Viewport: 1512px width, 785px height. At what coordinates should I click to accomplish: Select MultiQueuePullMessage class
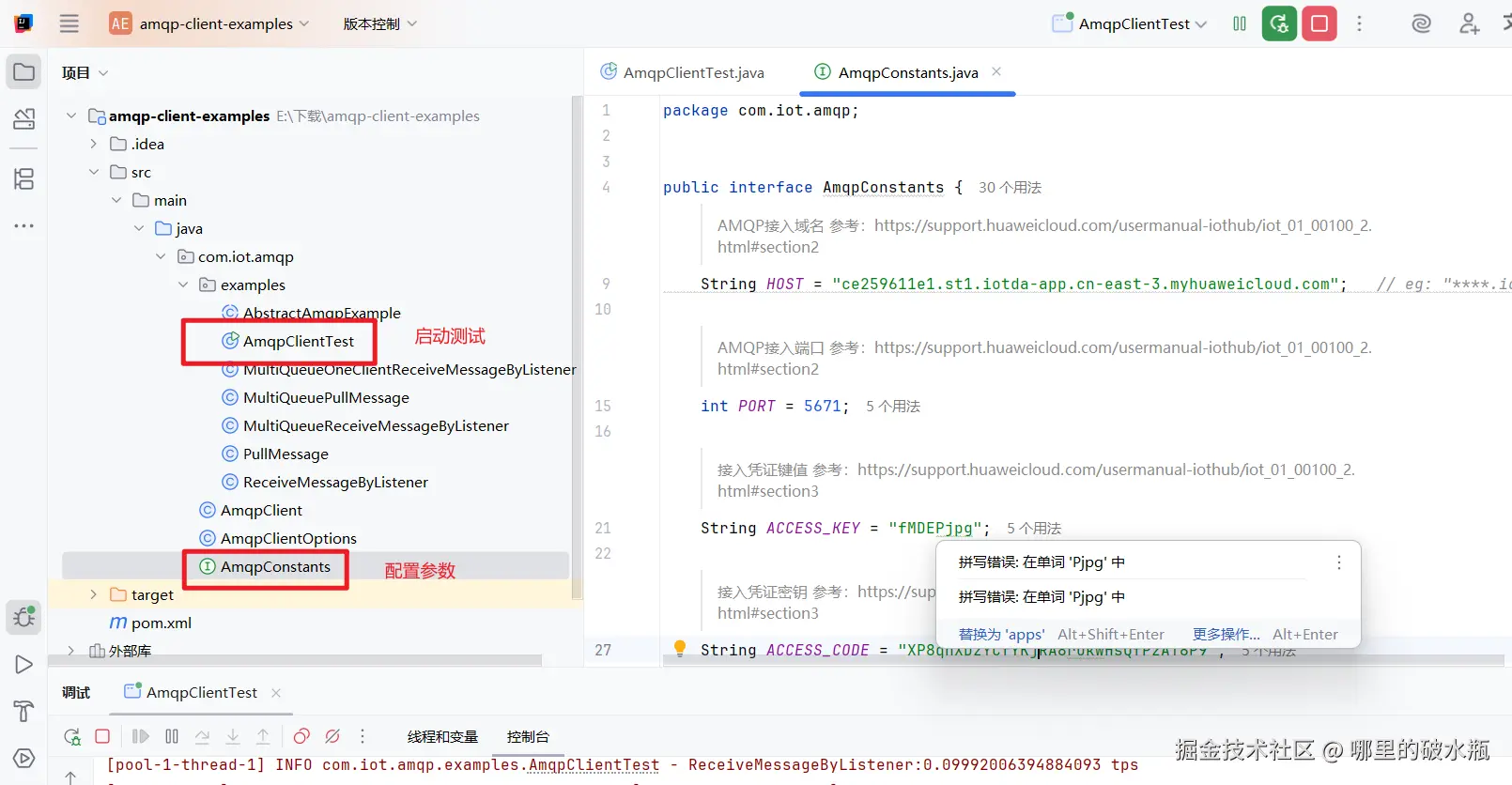point(326,397)
